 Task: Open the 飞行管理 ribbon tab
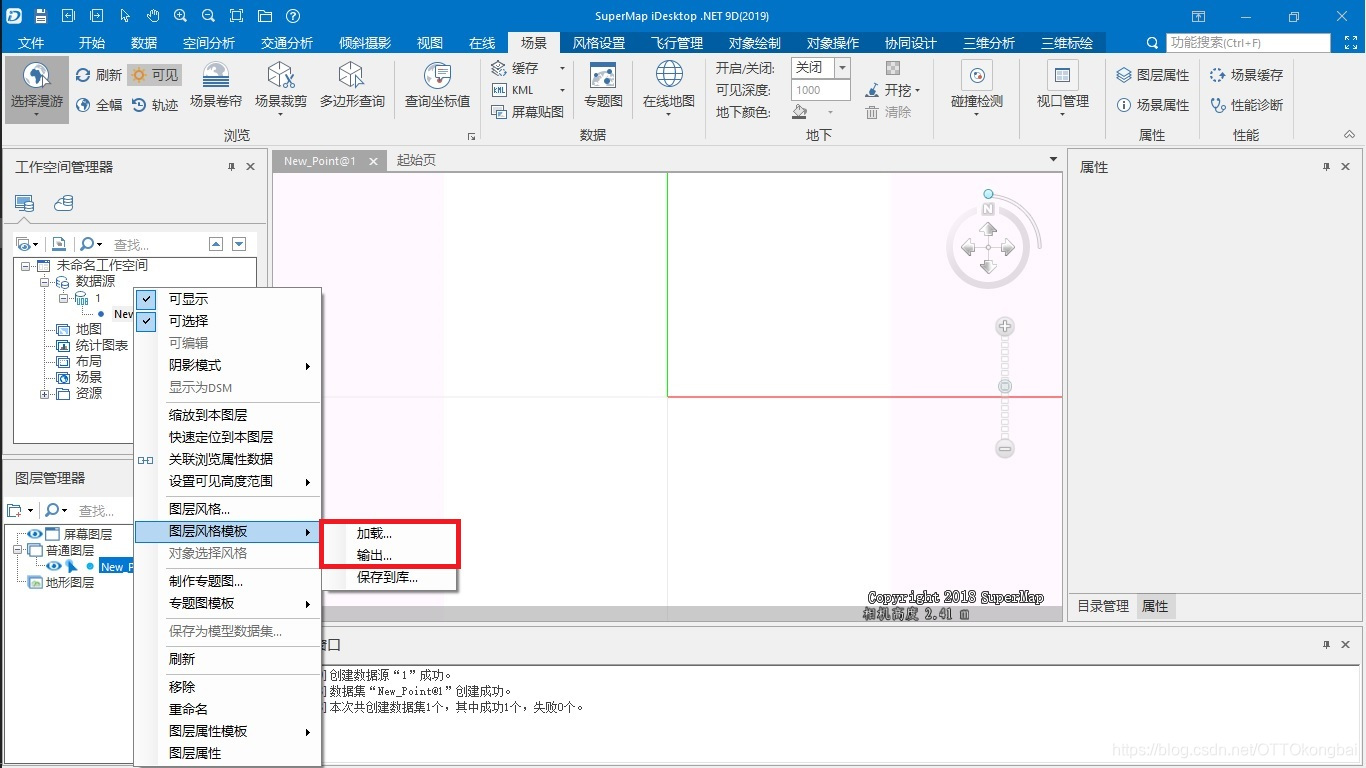pos(677,43)
